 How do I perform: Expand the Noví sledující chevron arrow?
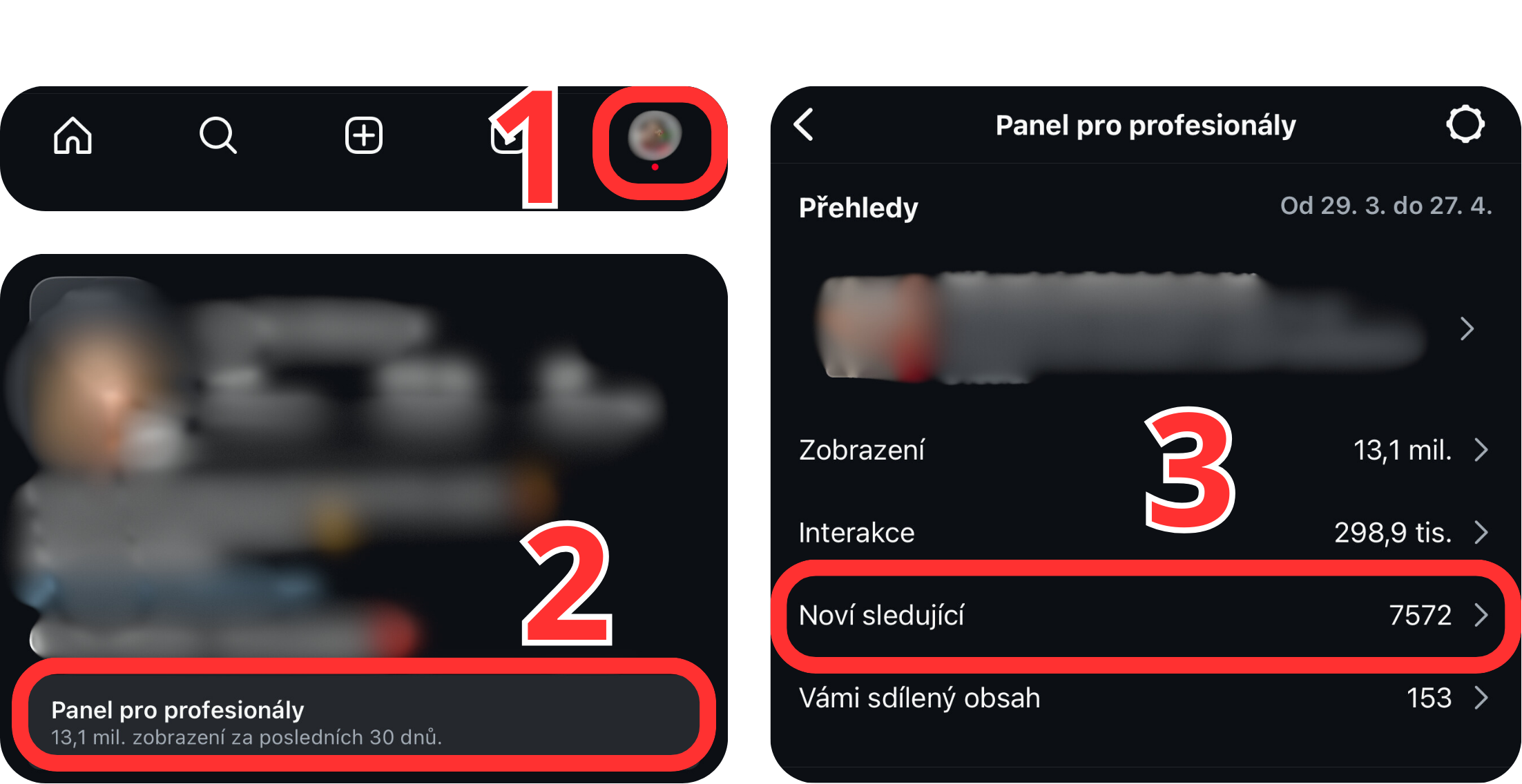(x=1481, y=616)
